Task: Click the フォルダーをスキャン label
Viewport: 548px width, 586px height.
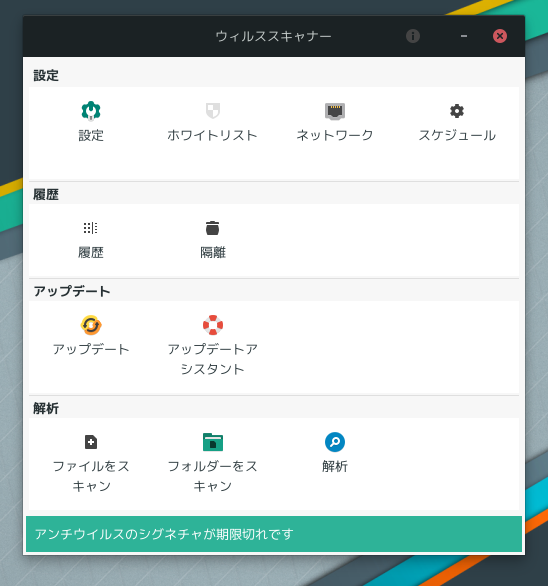Action: (213, 476)
